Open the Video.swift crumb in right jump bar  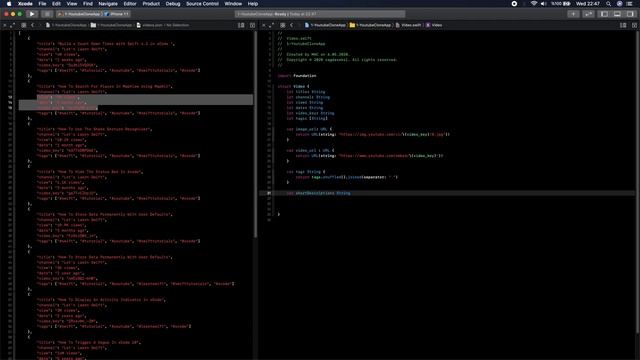coord(408,25)
